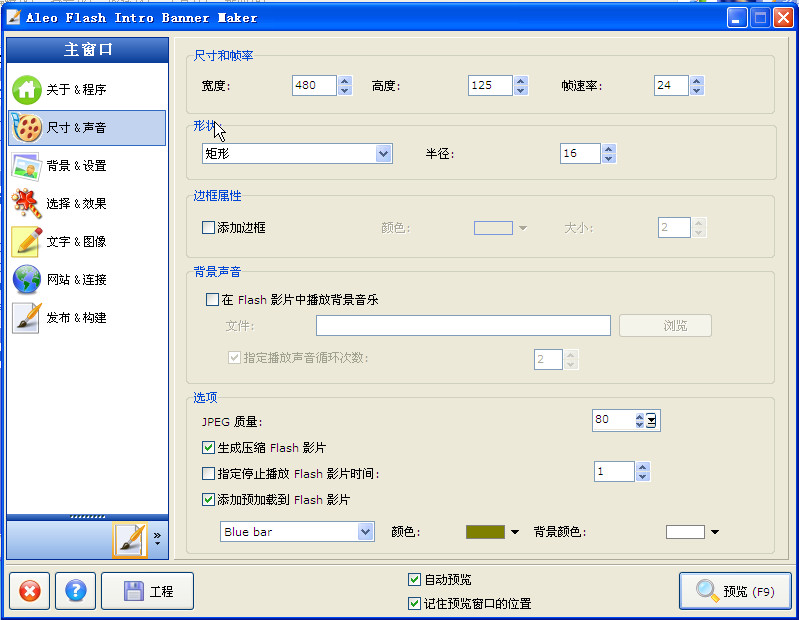Click sidebar splitter grip dots
The image size is (799, 620).
(88, 517)
